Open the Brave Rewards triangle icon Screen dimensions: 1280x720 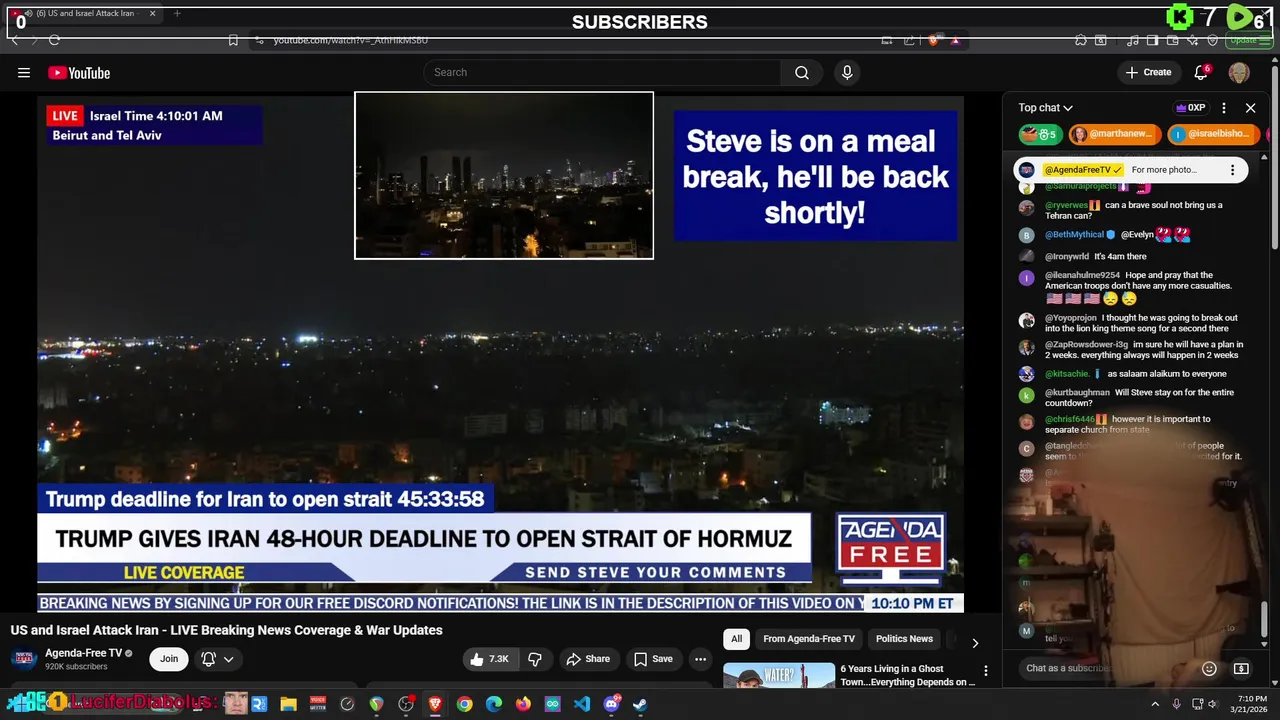955,40
